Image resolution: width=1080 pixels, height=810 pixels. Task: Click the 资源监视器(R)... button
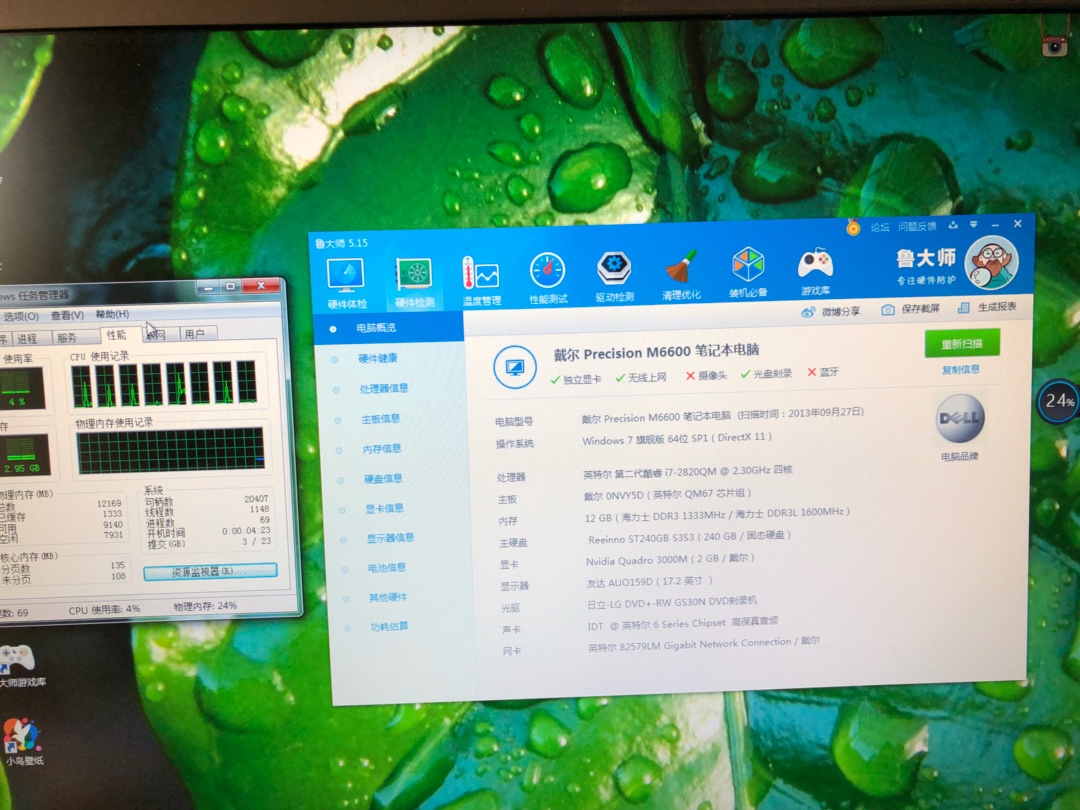coord(210,572)
